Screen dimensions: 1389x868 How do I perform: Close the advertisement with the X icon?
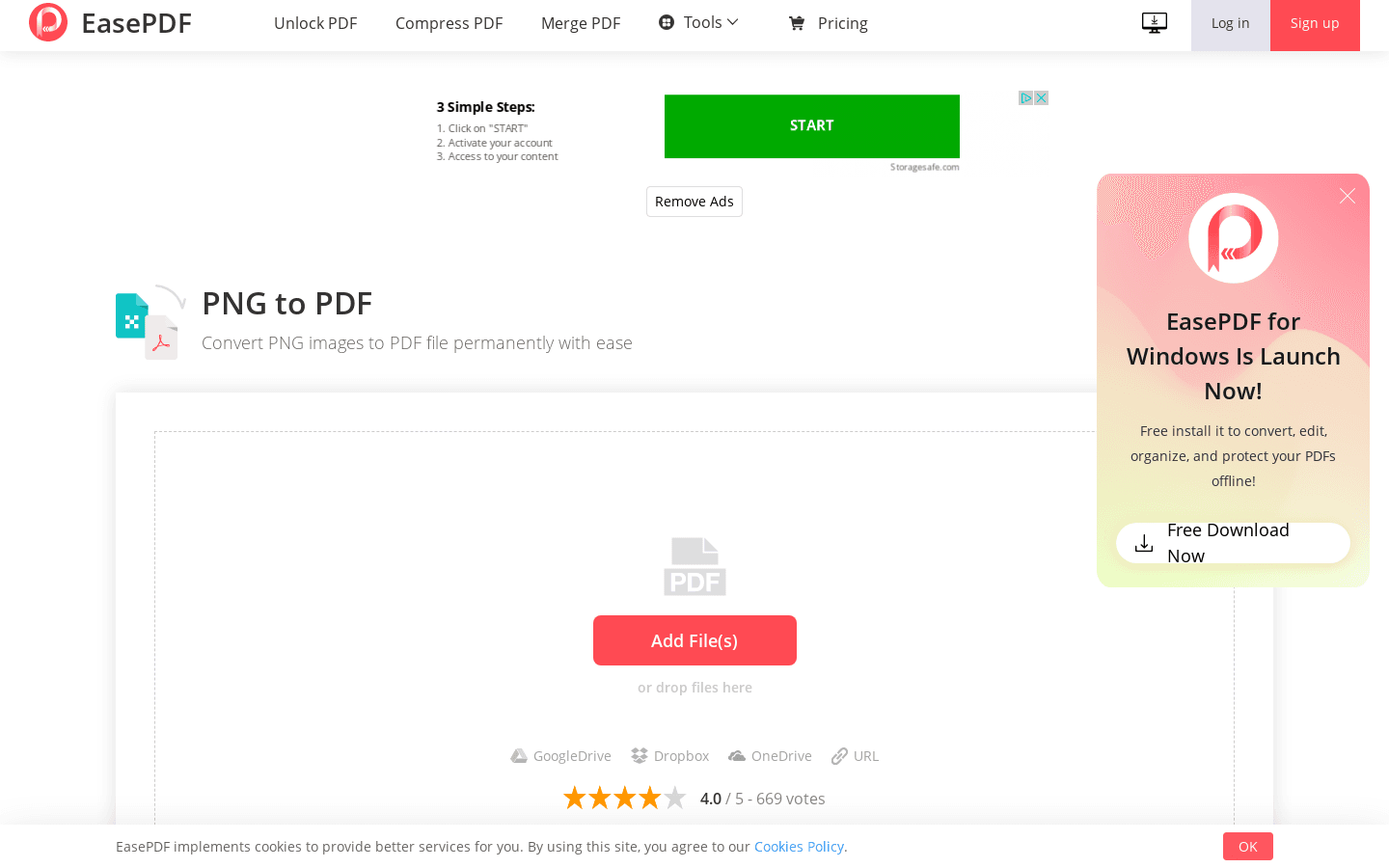1041,97
